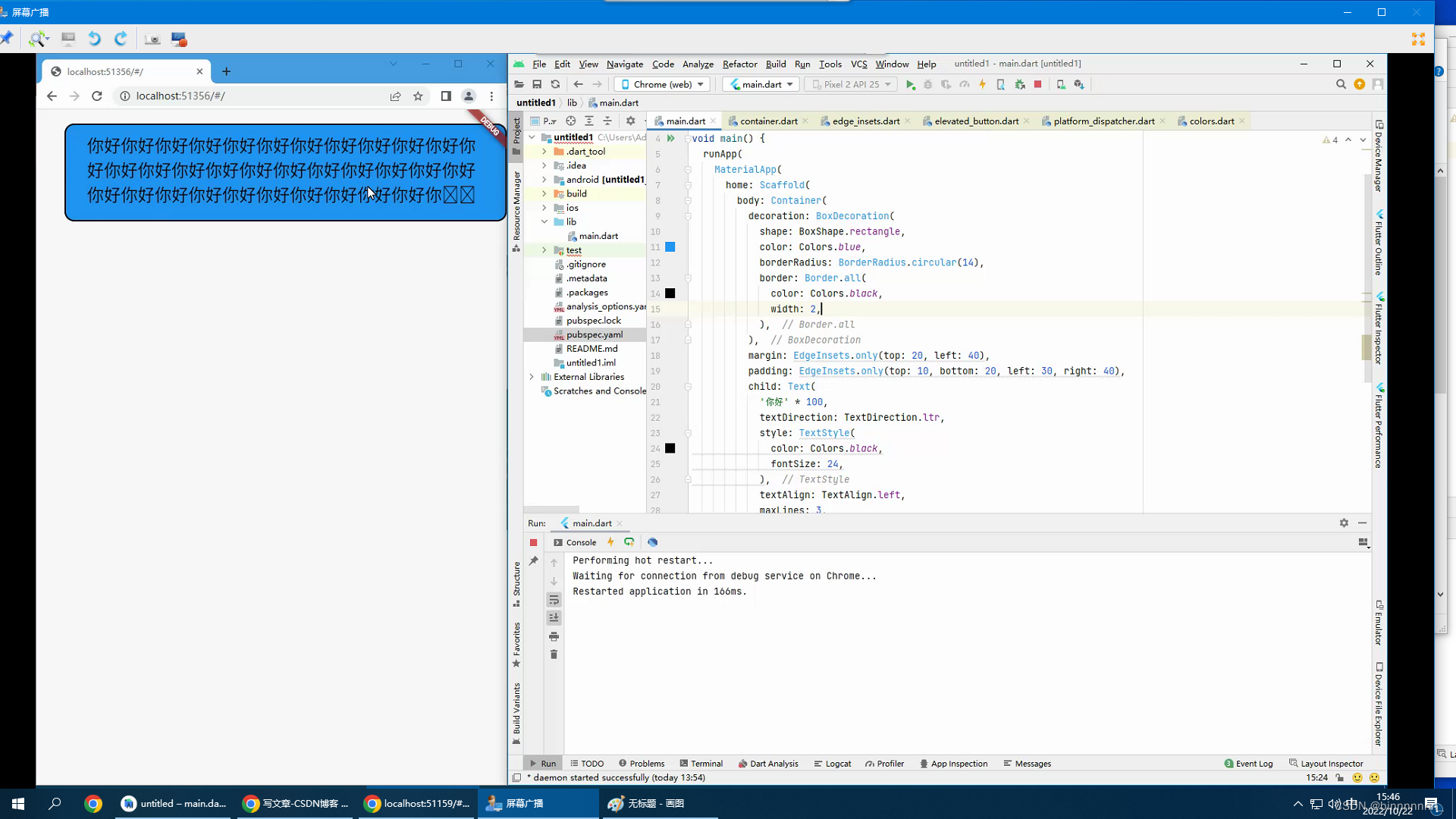
Task: Stop the app with red toolbar square
Action: pyautogui.click(x=1038, y=84)
